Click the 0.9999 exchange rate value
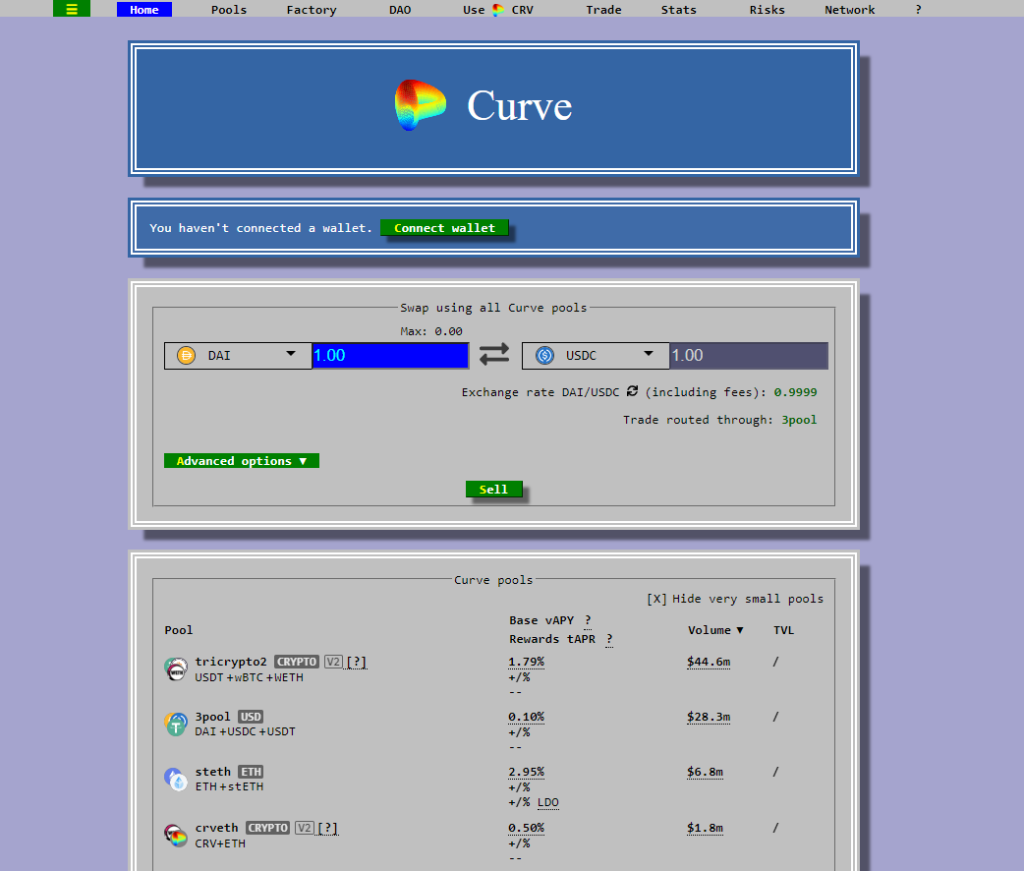This screenshot has width=1024, height=871. coord(795,392)
